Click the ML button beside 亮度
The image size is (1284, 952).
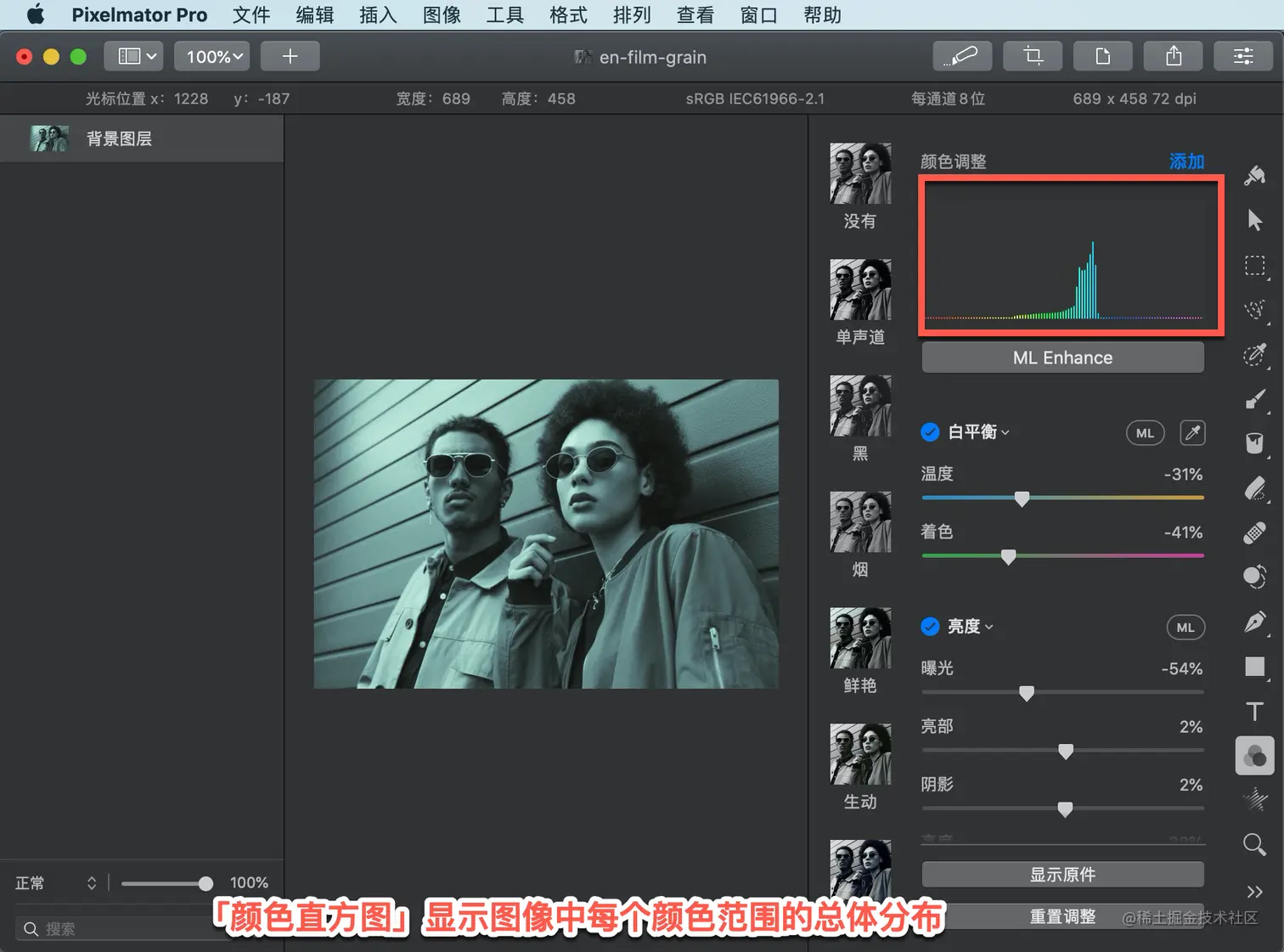point(1185,628)
